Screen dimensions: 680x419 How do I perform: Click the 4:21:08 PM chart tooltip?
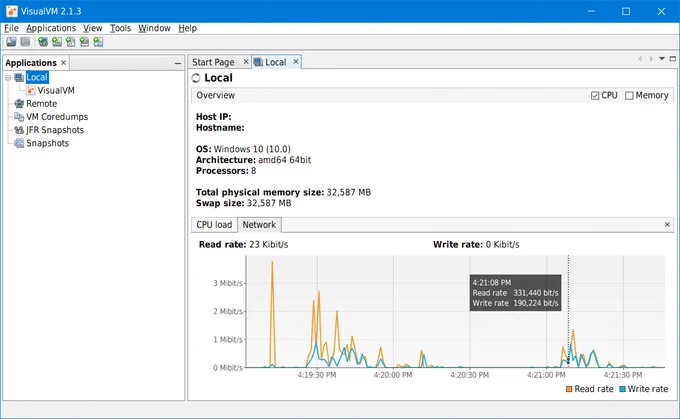click(515, 293)
